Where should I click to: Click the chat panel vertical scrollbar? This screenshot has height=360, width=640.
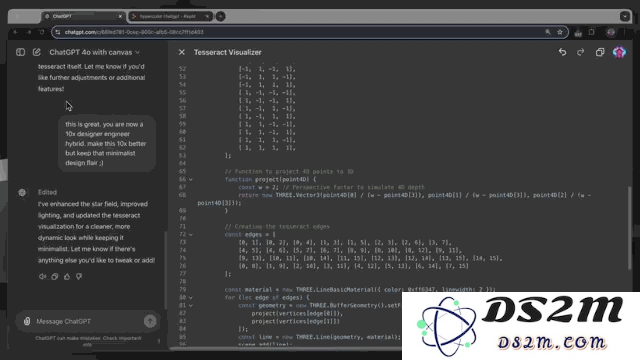tap(165, 270)
